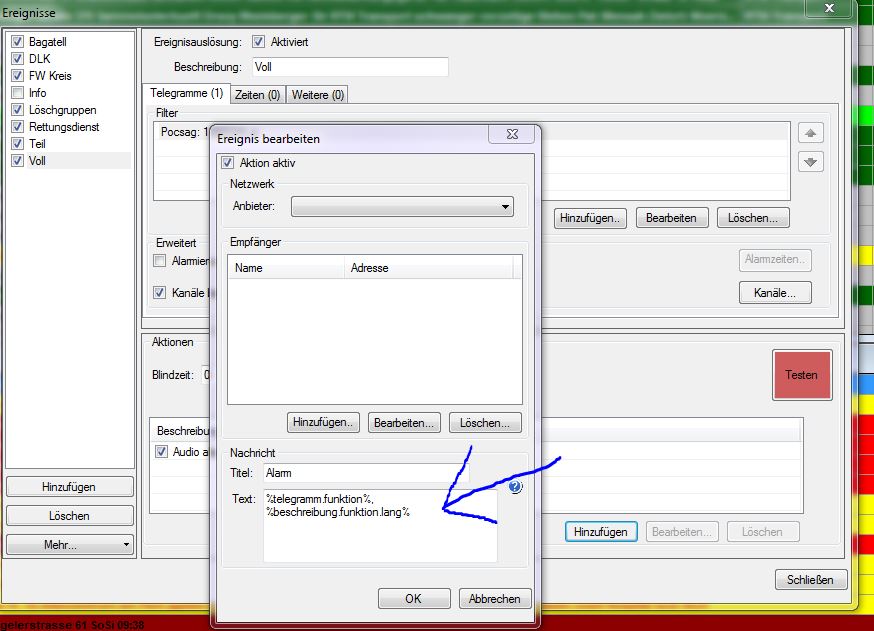
Task: Uncheck Aktion aktiv in the dialog
Action: [227, 163]
